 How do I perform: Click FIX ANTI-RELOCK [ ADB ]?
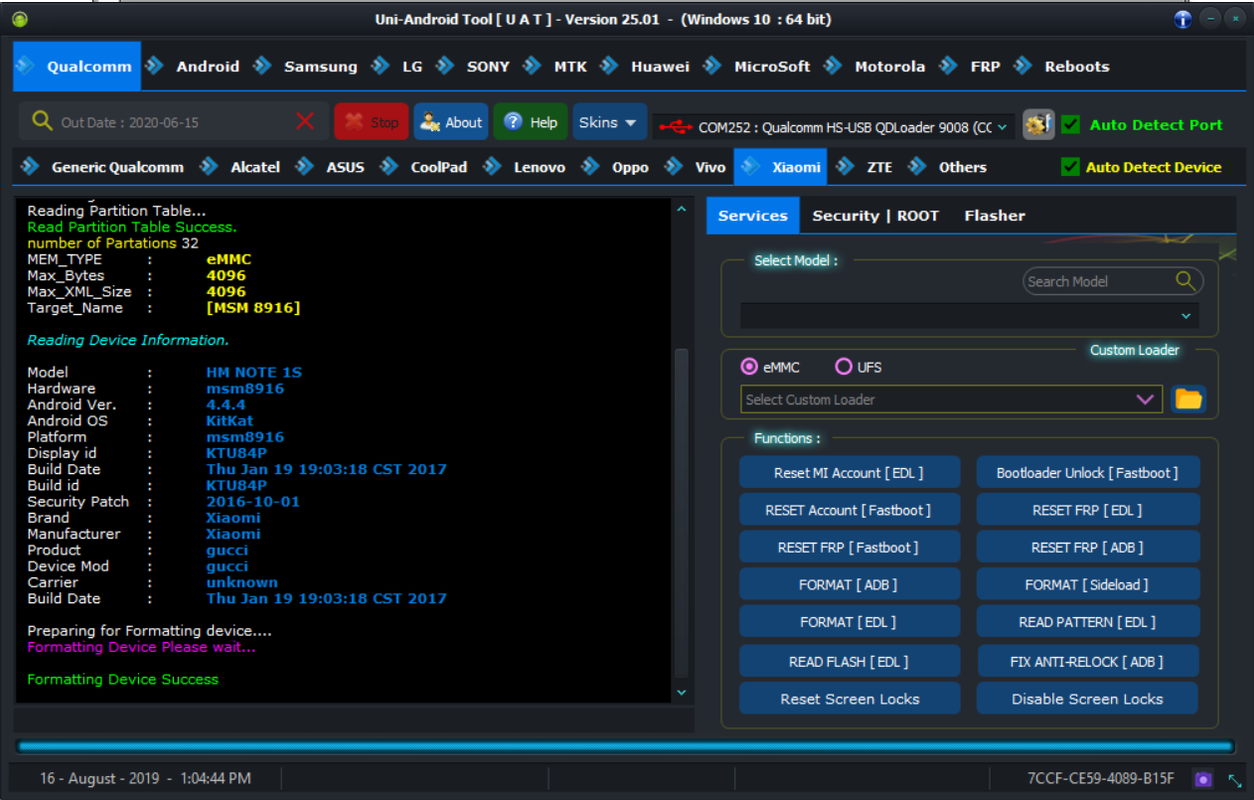(1087, 661)
